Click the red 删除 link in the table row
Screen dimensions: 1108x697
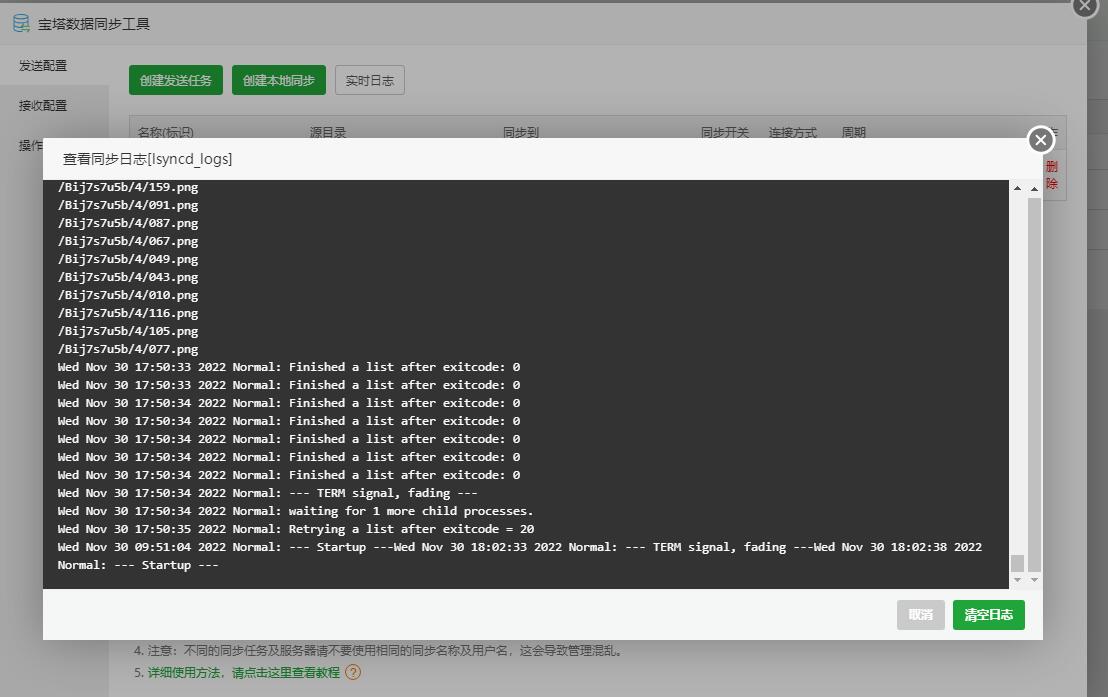click(1051, 175)
